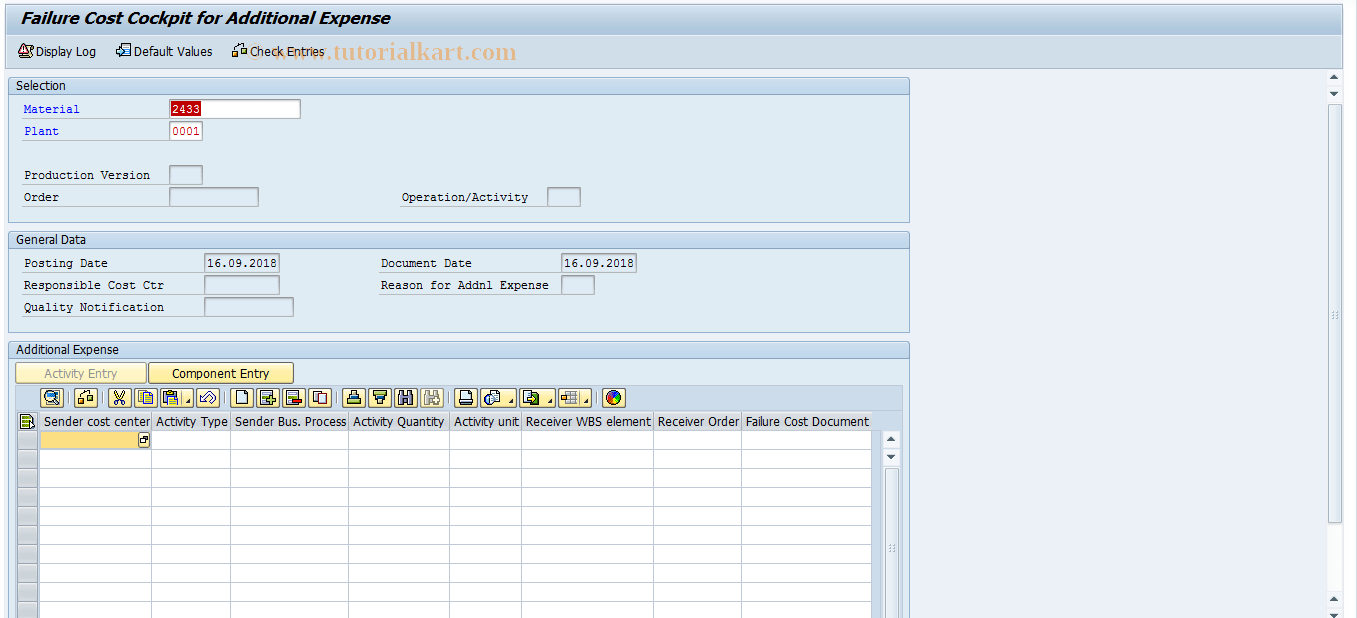Click the colorful graphic display icon
Screen dimensions: 1357x618
coord(613,397)
